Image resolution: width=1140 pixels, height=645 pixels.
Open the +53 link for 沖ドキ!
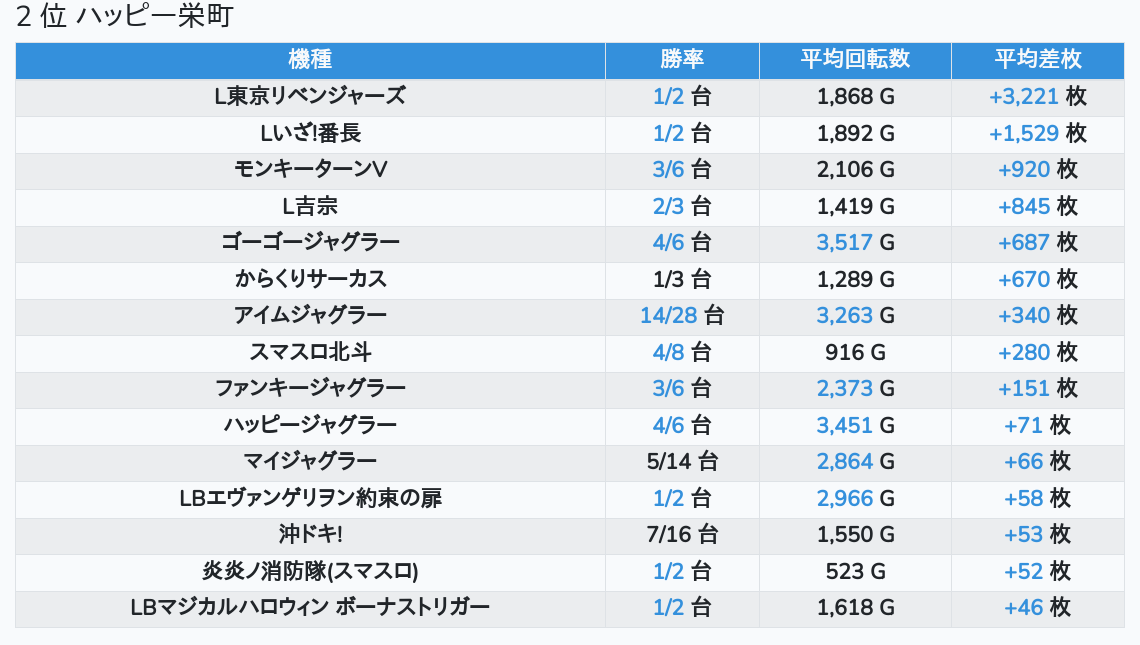tap(1023, 535)
